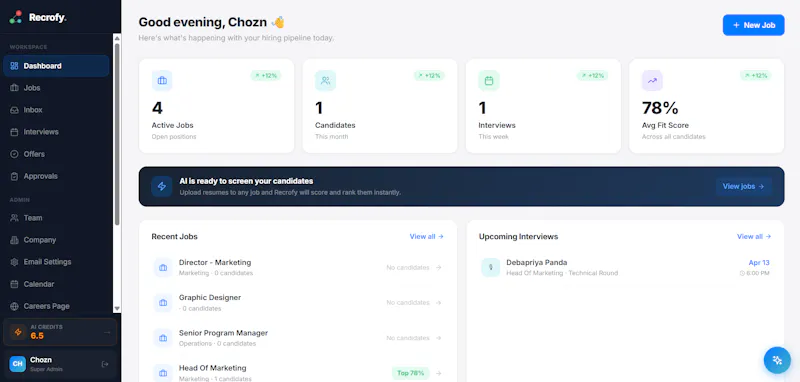Viewport: 800px width, 382px height.
Task: Open the Graphic Designer job
Action: (298, 302)
